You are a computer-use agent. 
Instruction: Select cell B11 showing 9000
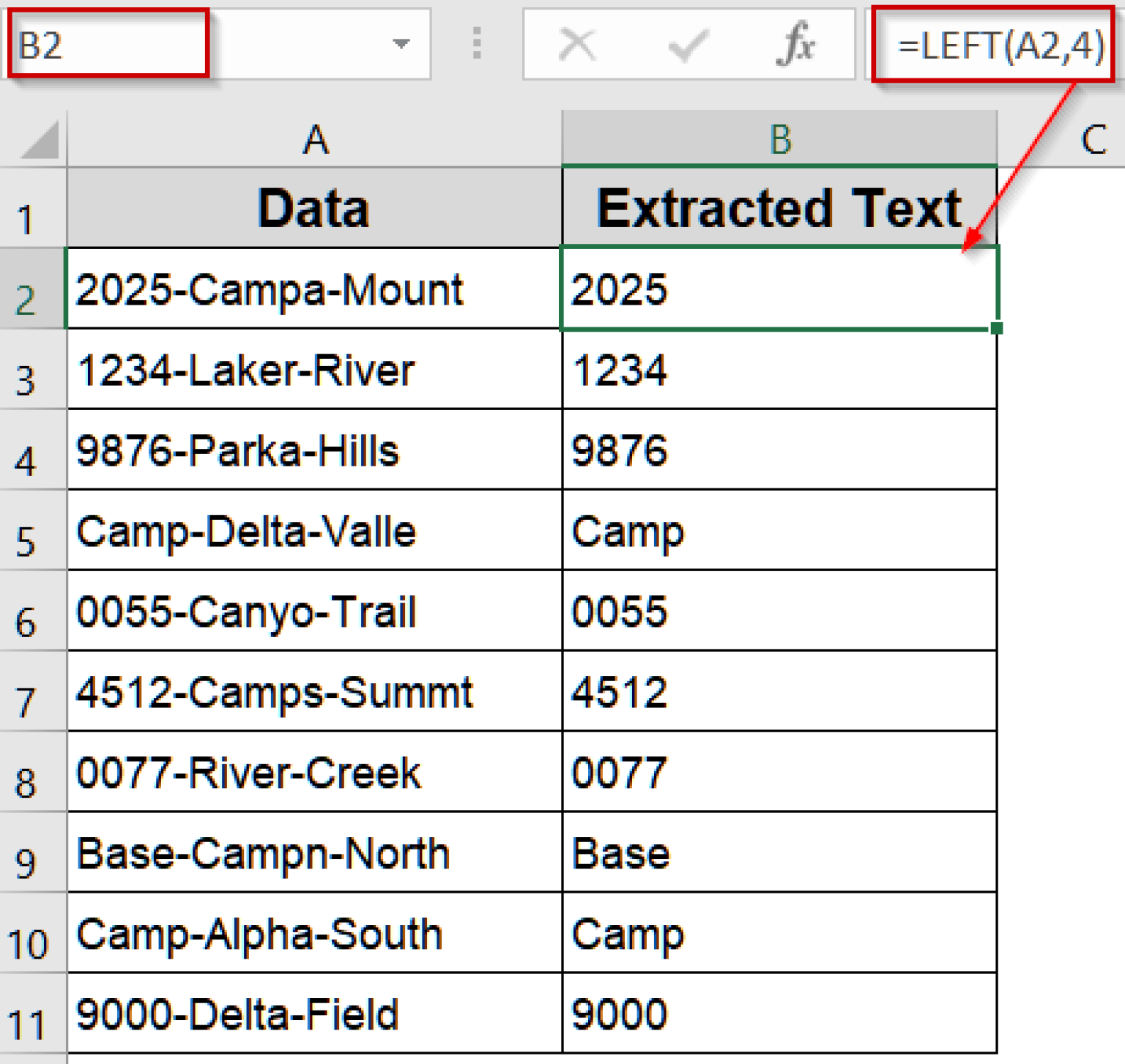[779, 1014]
